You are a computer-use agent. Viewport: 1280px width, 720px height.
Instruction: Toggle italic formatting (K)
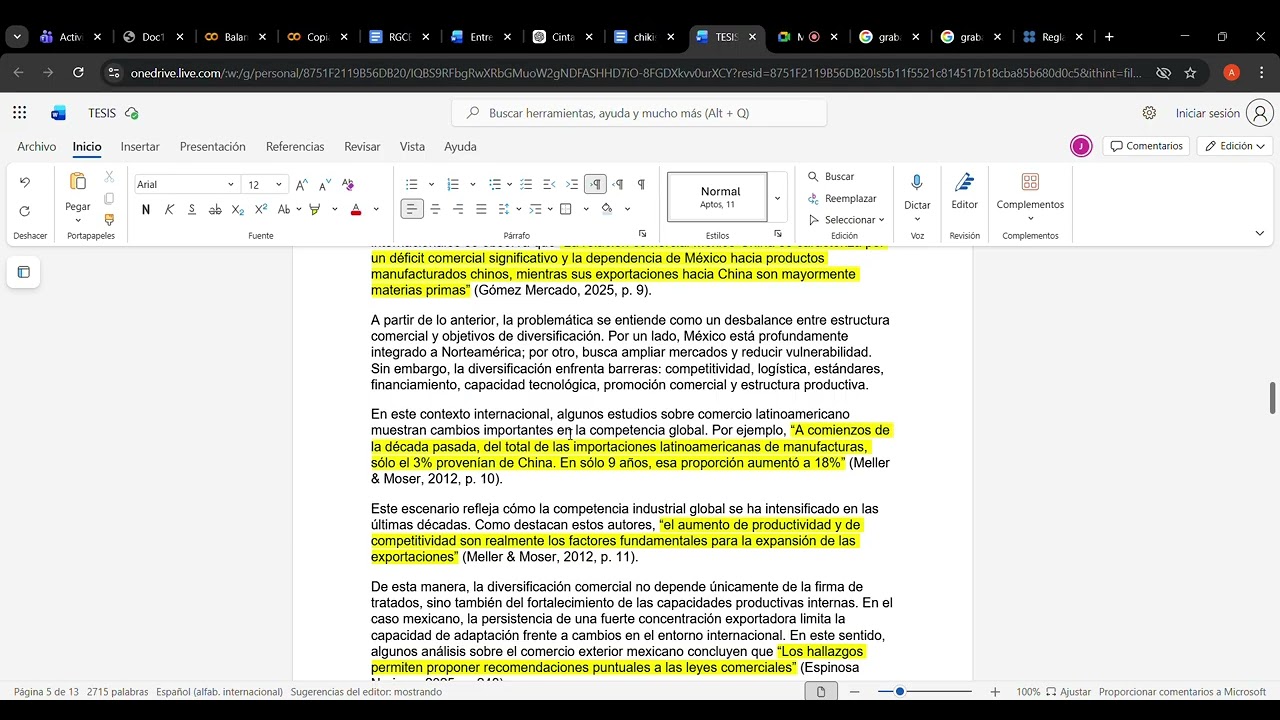pos(169,209)
